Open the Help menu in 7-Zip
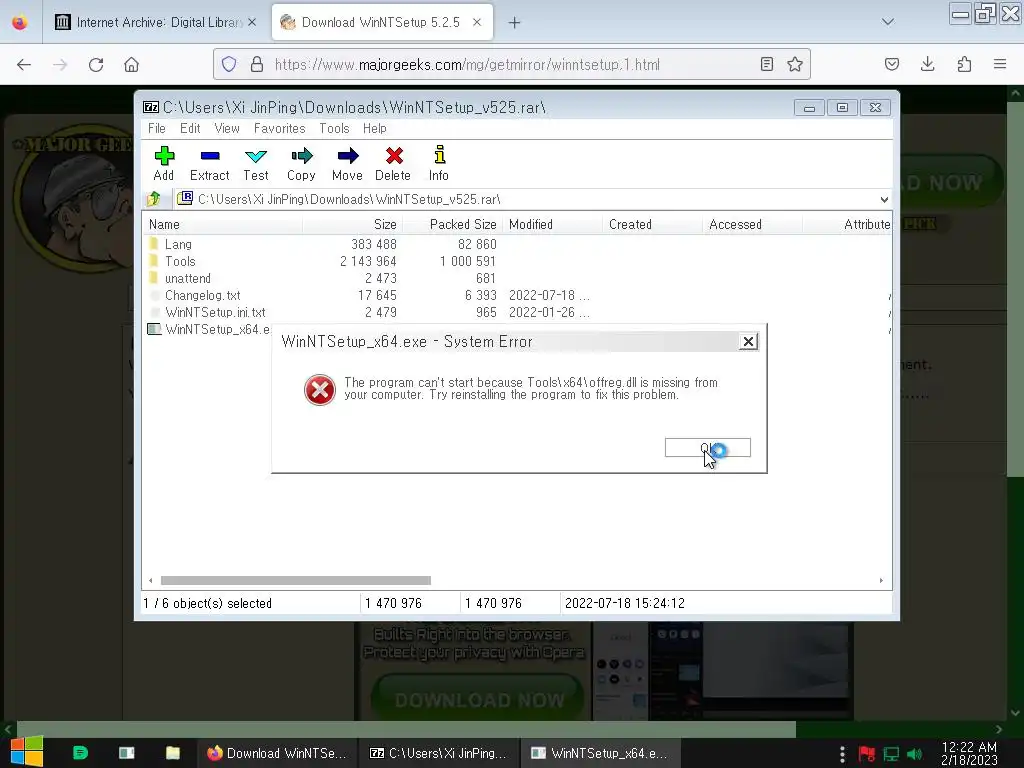The height and width of the screenshot is (768, 1024). tap(375, 128)
